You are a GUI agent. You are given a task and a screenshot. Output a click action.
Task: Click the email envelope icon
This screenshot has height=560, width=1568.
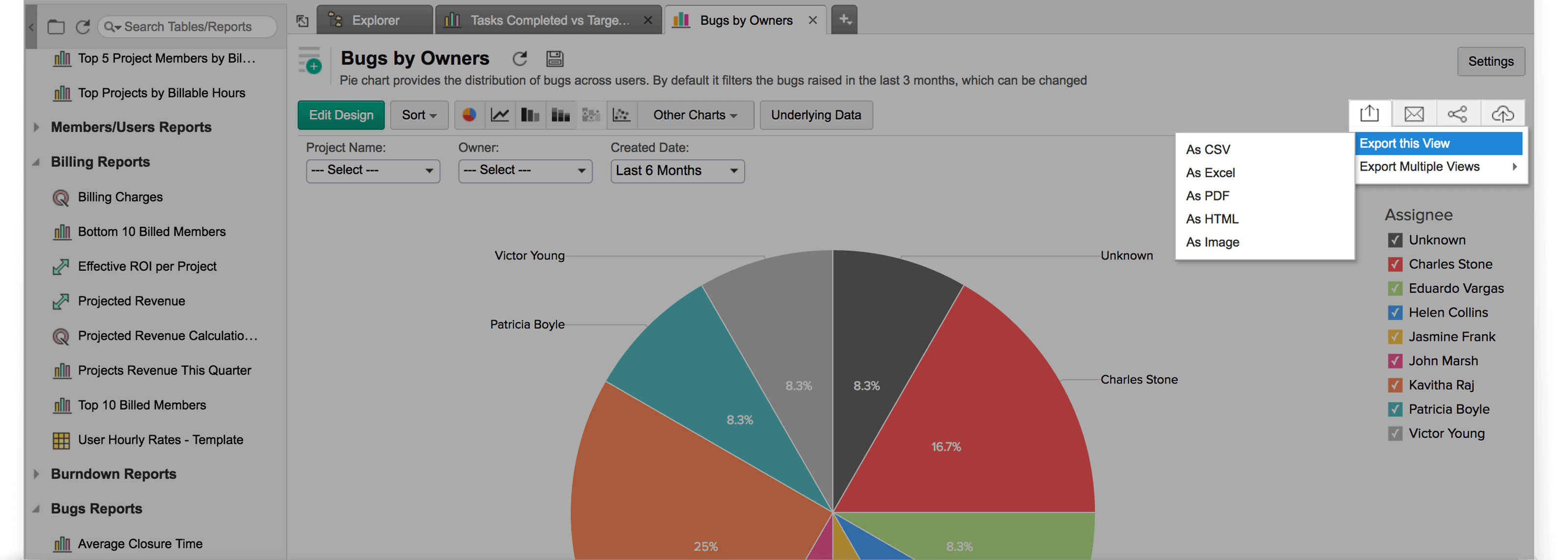[x=1413, y=114]
